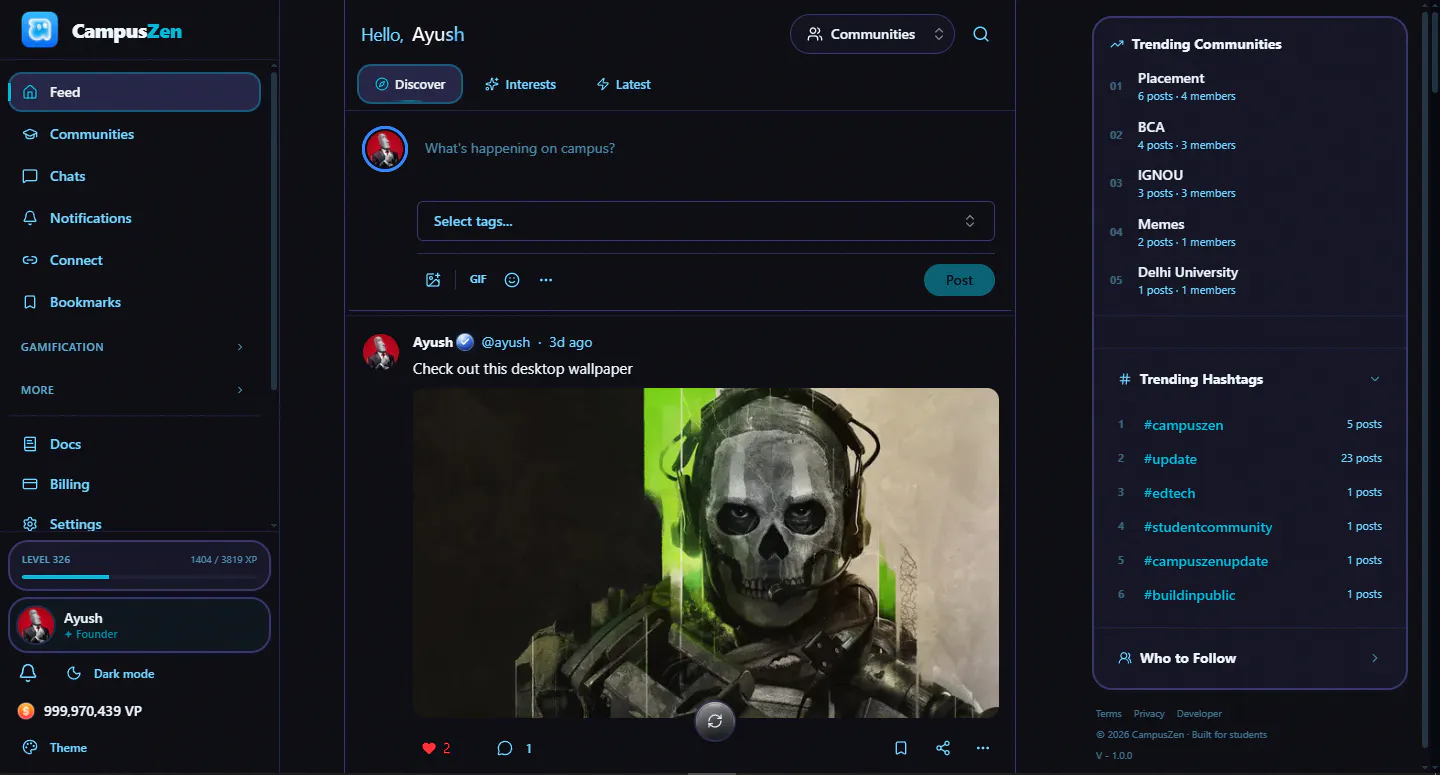Click Ayush's avatar on the post
The image size is (1440, 775).
click(381, 352)
